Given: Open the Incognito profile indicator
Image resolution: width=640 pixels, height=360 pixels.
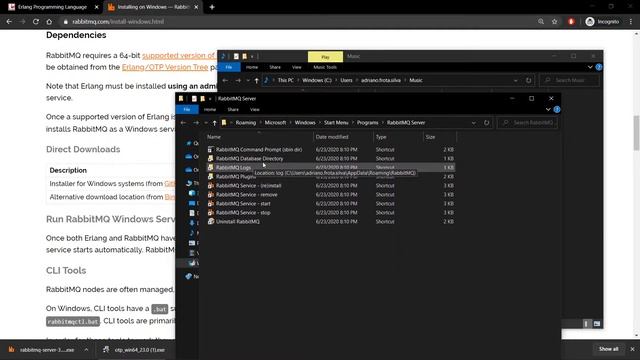Looking at the screenshot, I should (602, 22).
